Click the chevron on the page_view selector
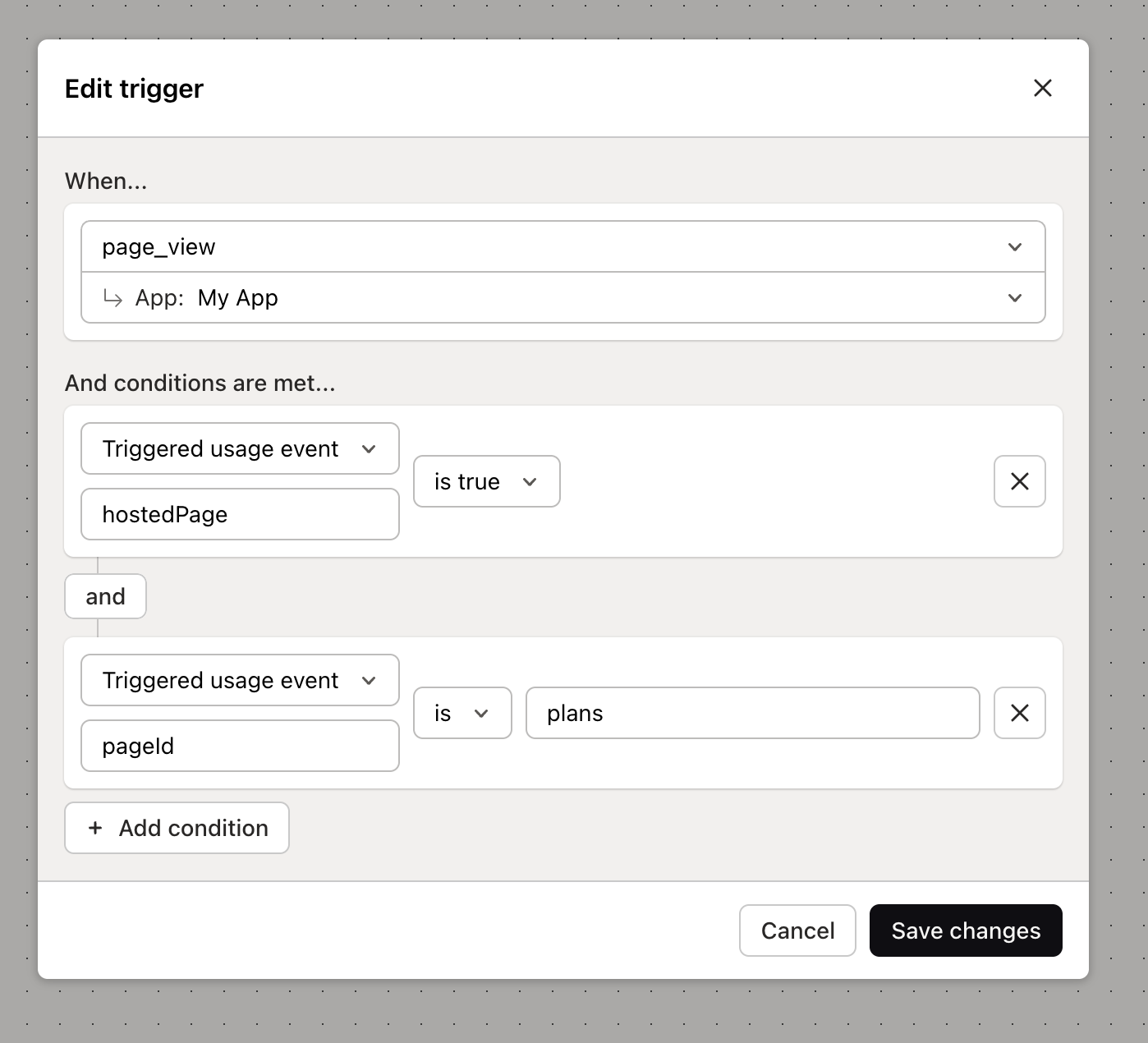The width and height of the screenshot is (1148, 1043). [1014, 246]
